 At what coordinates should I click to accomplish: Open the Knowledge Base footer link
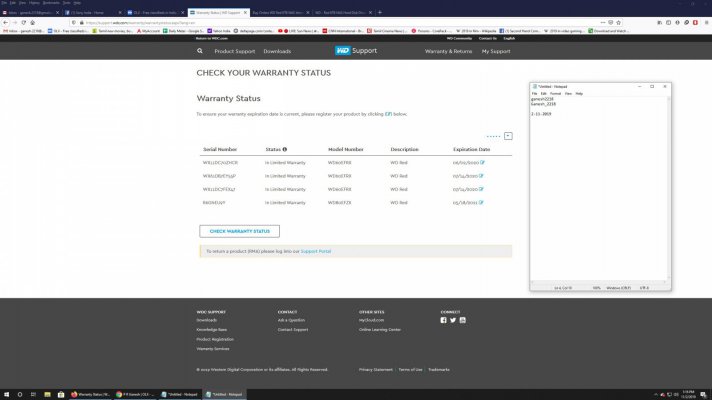pos(212,330)
